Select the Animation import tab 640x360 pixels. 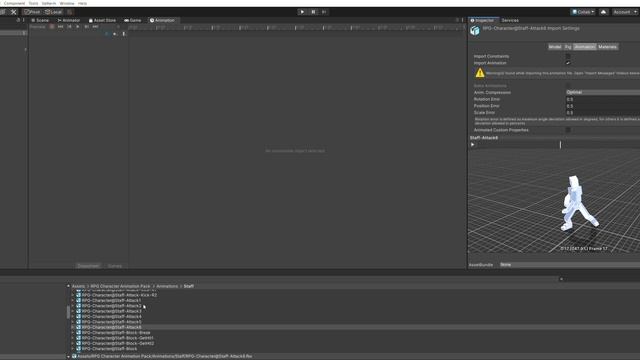[x=584, y=47]
